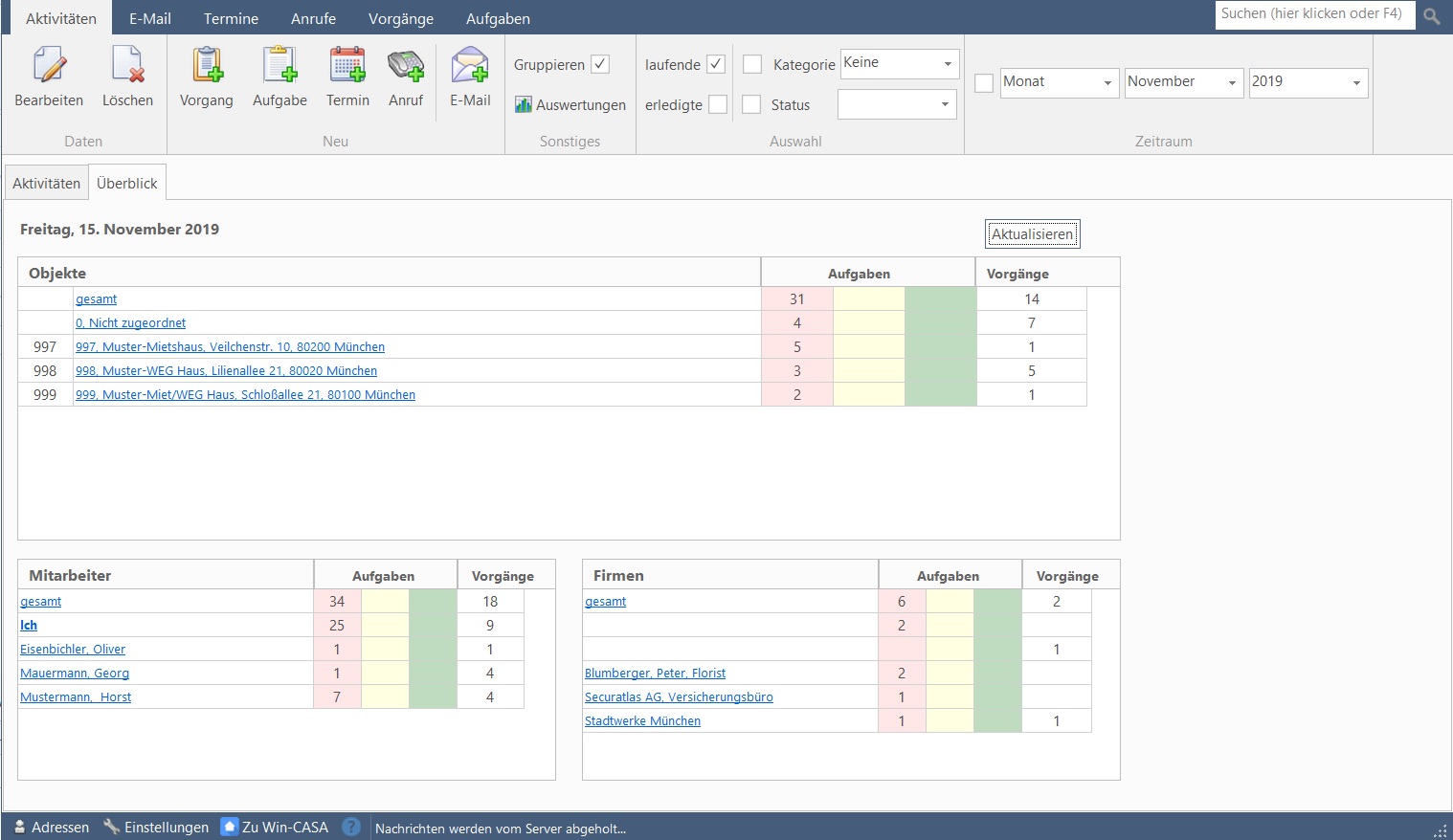Open gesamt link in Objekte table
Viewport: 1453px width, 840px height.
(x=97, y=299)
